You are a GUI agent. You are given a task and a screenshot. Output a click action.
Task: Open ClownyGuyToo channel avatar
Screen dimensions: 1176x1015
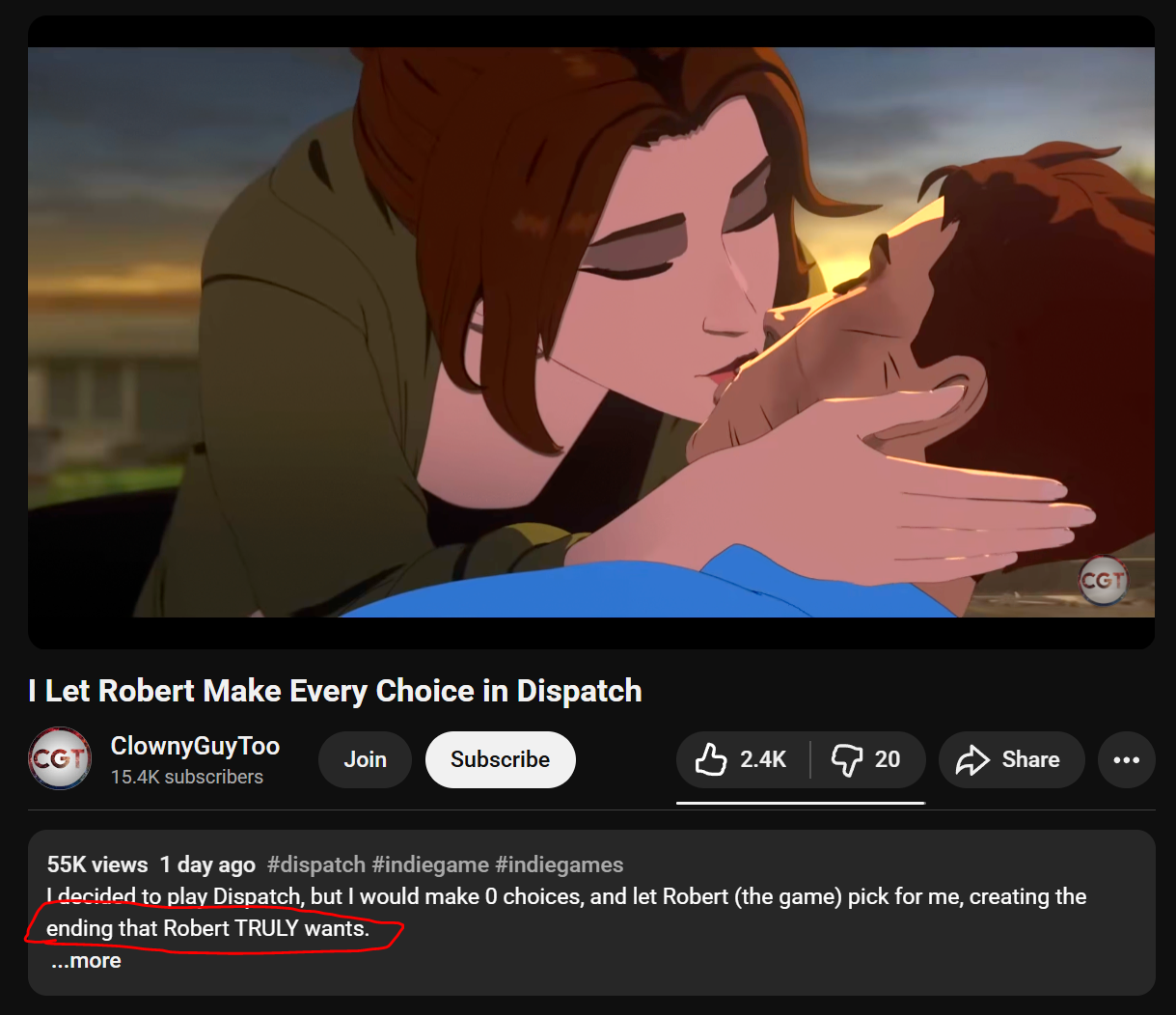[x=60, y=758]
